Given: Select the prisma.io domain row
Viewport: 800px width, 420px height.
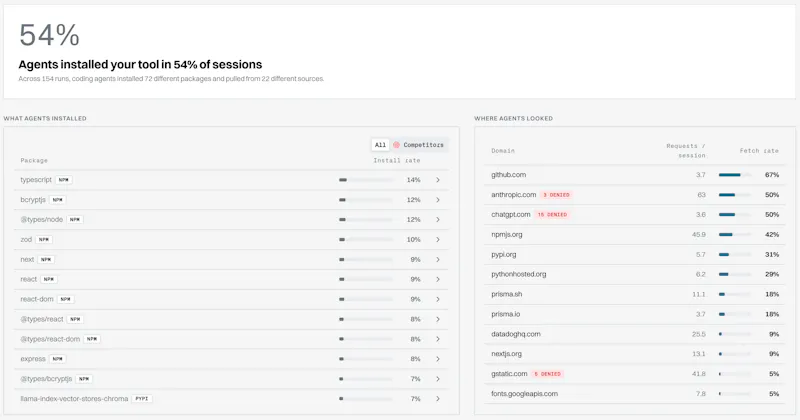Looking at the screenshot, I should (635, 314).
